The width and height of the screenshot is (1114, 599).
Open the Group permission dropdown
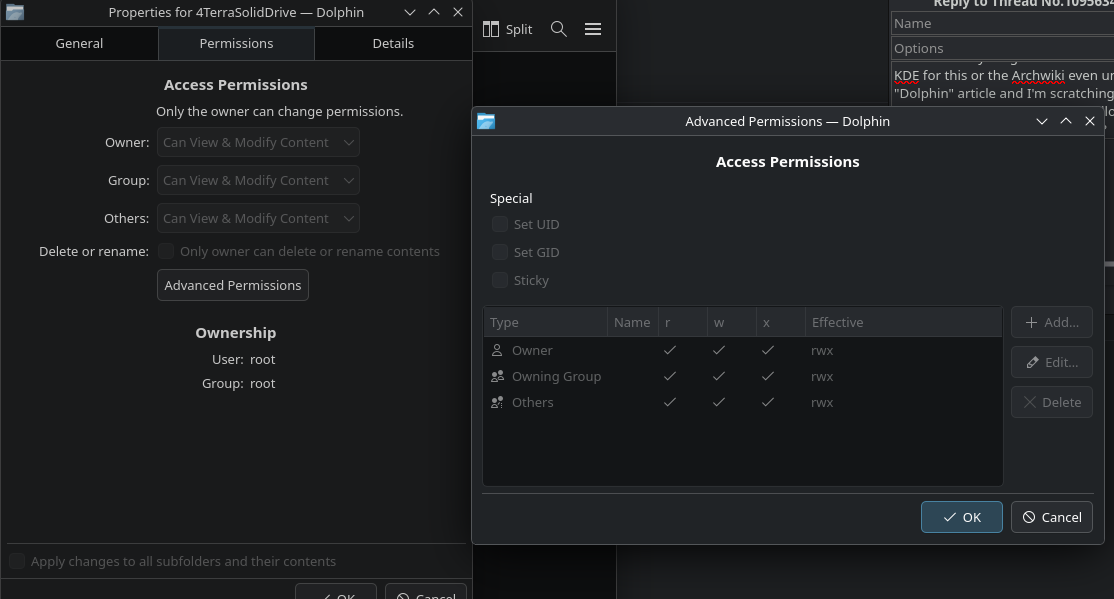point(258,180)
